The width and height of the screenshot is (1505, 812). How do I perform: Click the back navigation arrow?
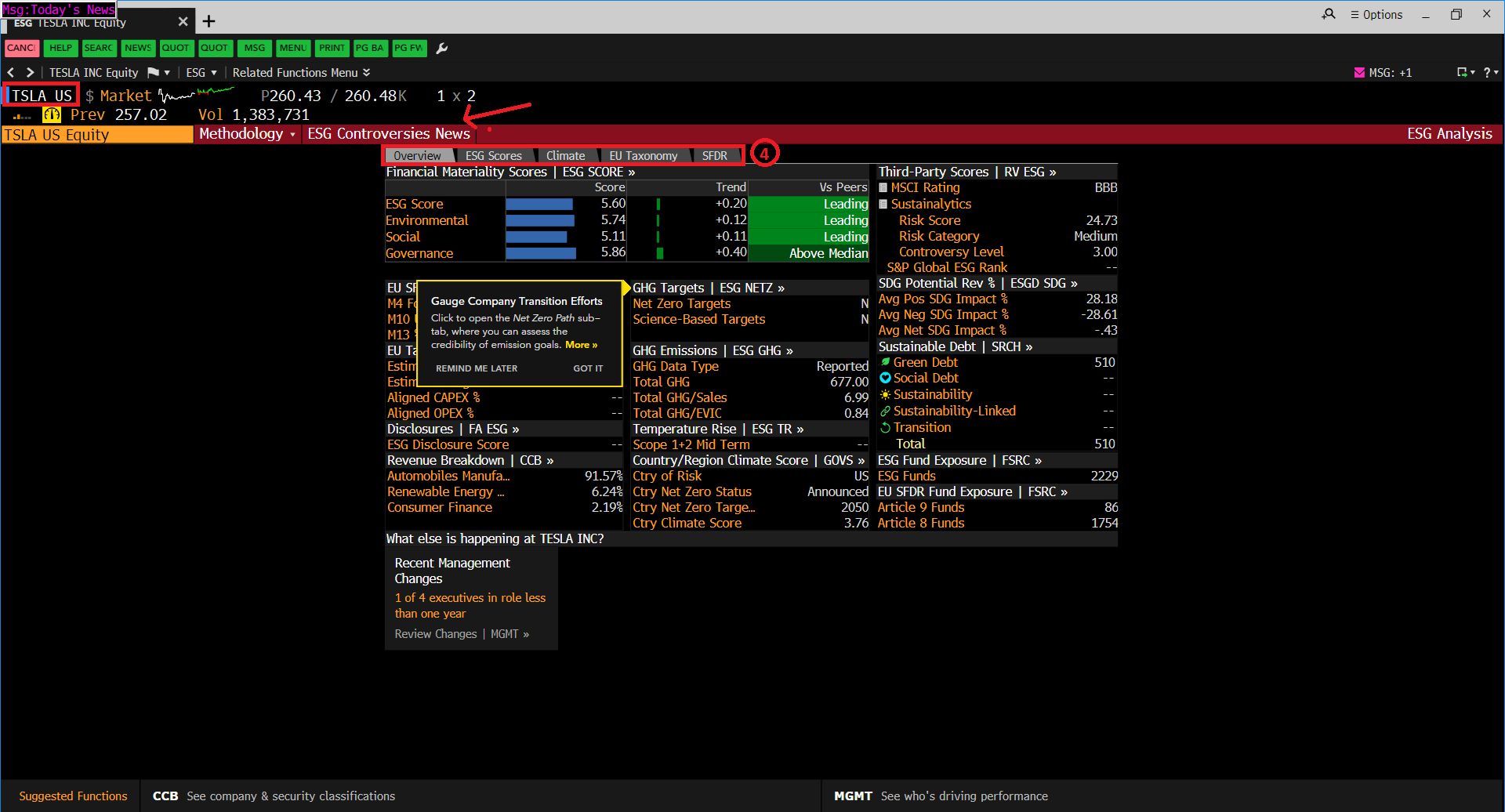point(11,72)
